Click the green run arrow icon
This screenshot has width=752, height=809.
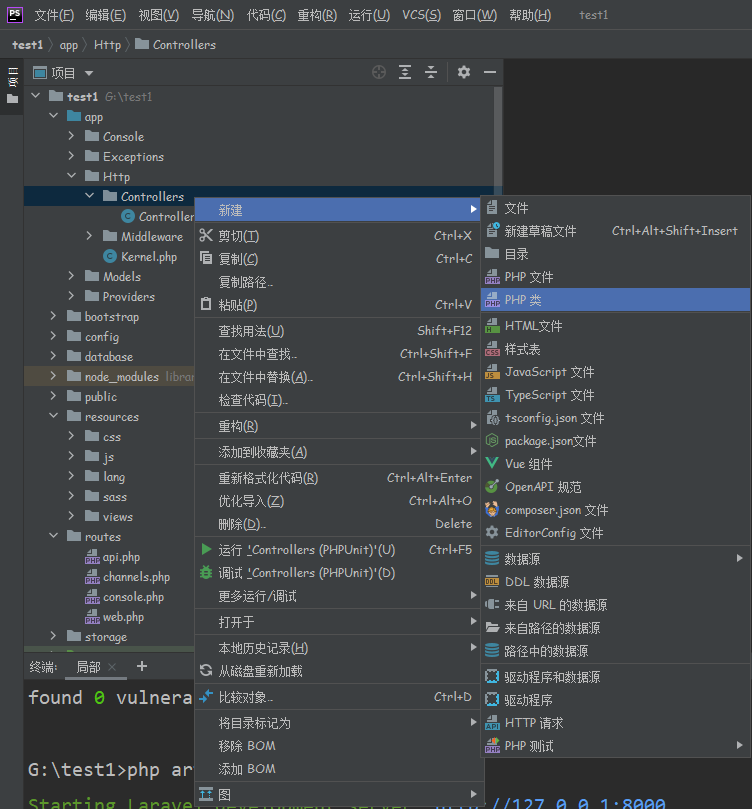click(206, 549)
